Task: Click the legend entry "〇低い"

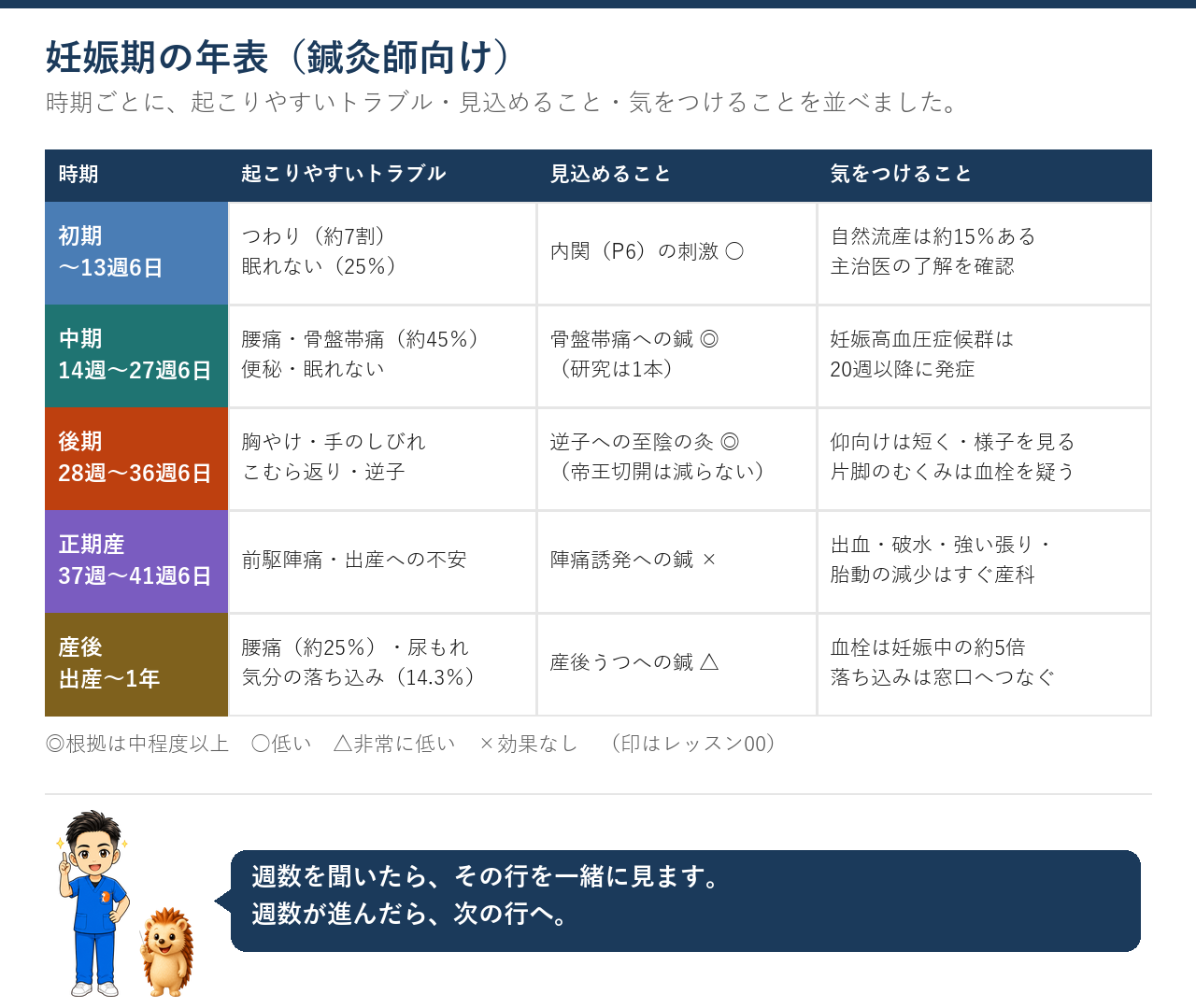Action: coord(281,744)
